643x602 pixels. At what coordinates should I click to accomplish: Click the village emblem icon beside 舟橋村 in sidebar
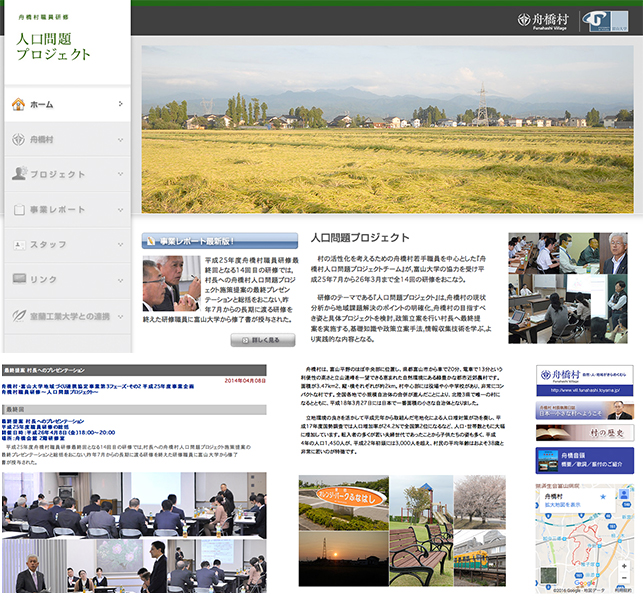pos(18,139)
